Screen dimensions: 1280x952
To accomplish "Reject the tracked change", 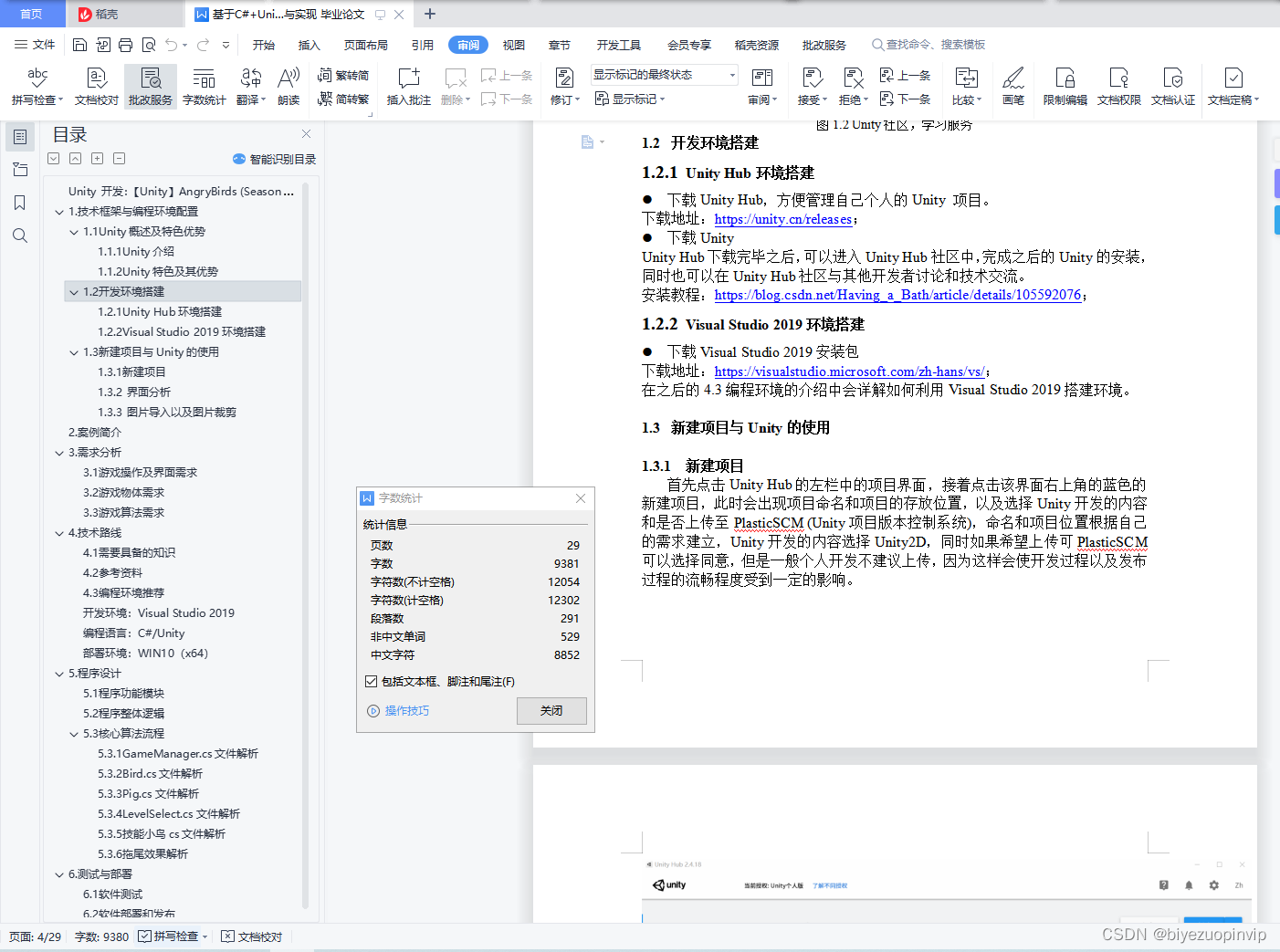I will click(853, 86).
